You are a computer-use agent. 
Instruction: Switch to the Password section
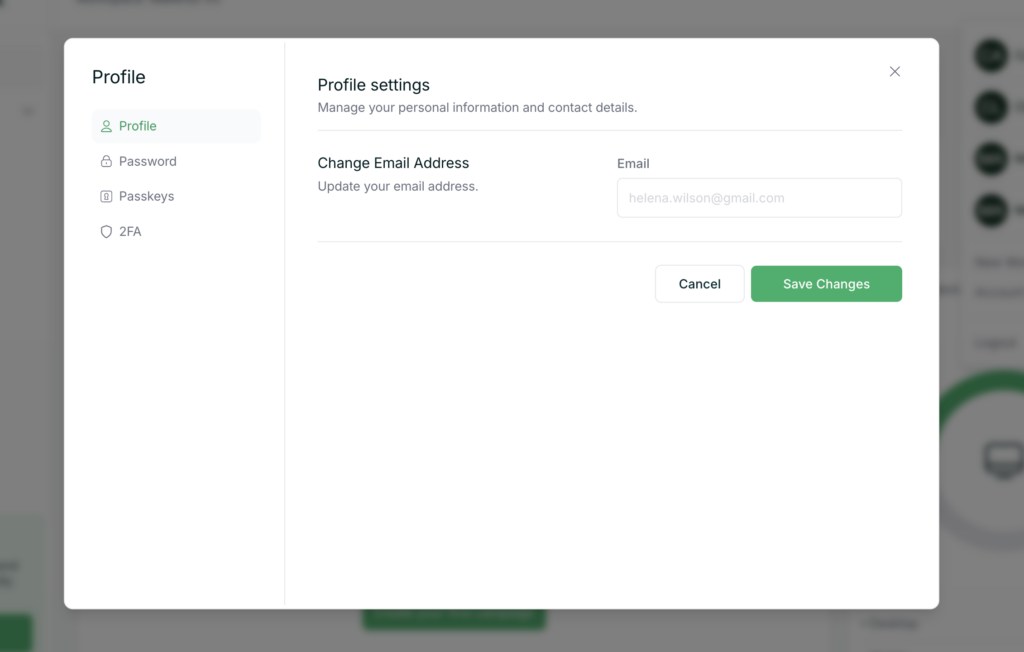(x=148, y=161)
